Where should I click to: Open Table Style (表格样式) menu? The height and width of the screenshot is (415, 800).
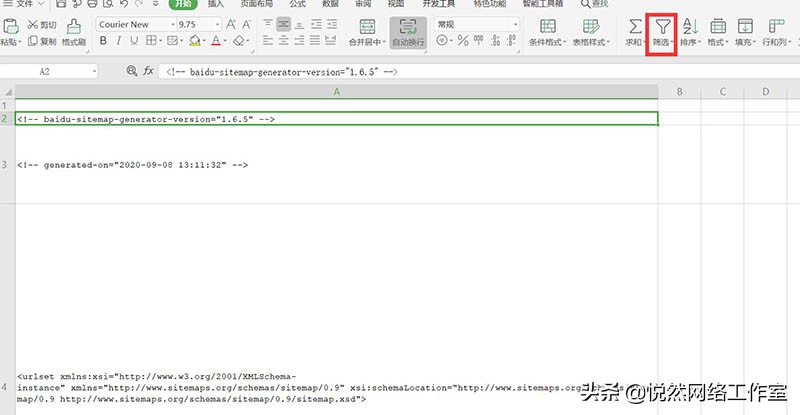point(591,33)
